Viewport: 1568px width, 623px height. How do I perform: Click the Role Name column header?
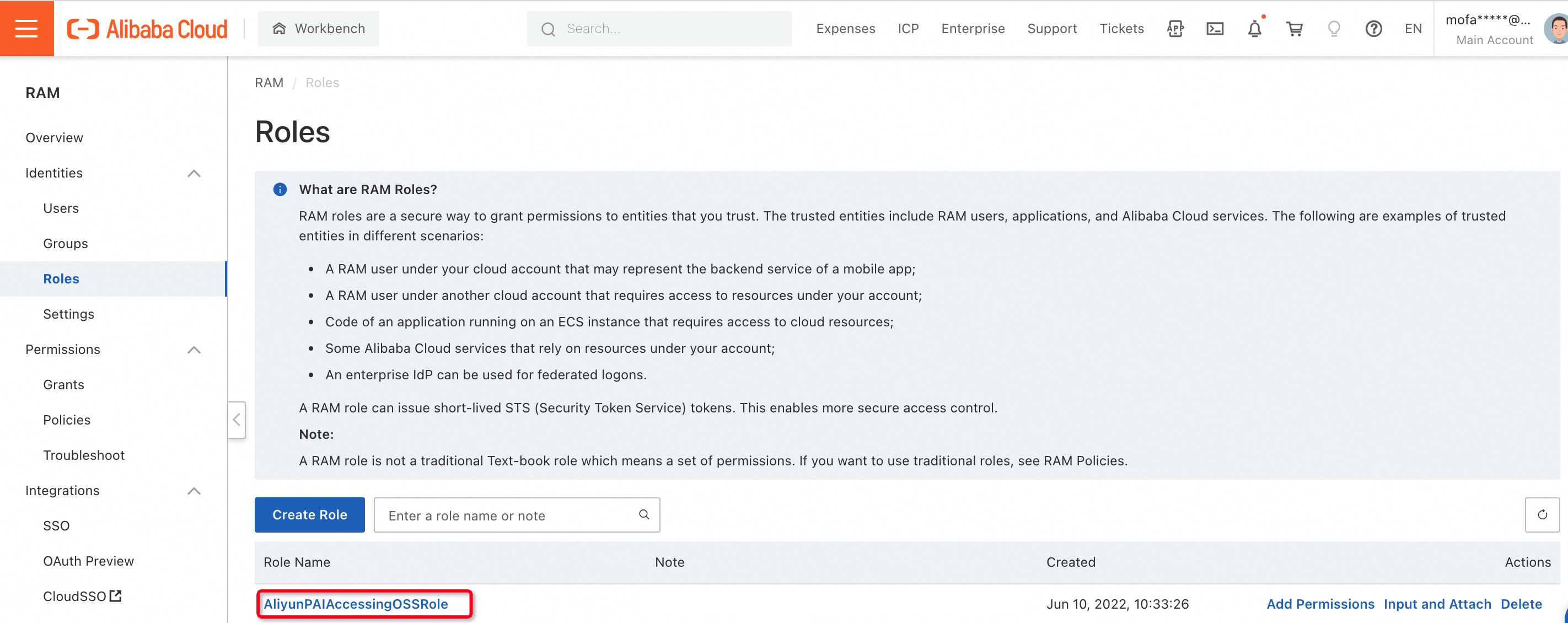pyautogui.click(x=297, y=562)
